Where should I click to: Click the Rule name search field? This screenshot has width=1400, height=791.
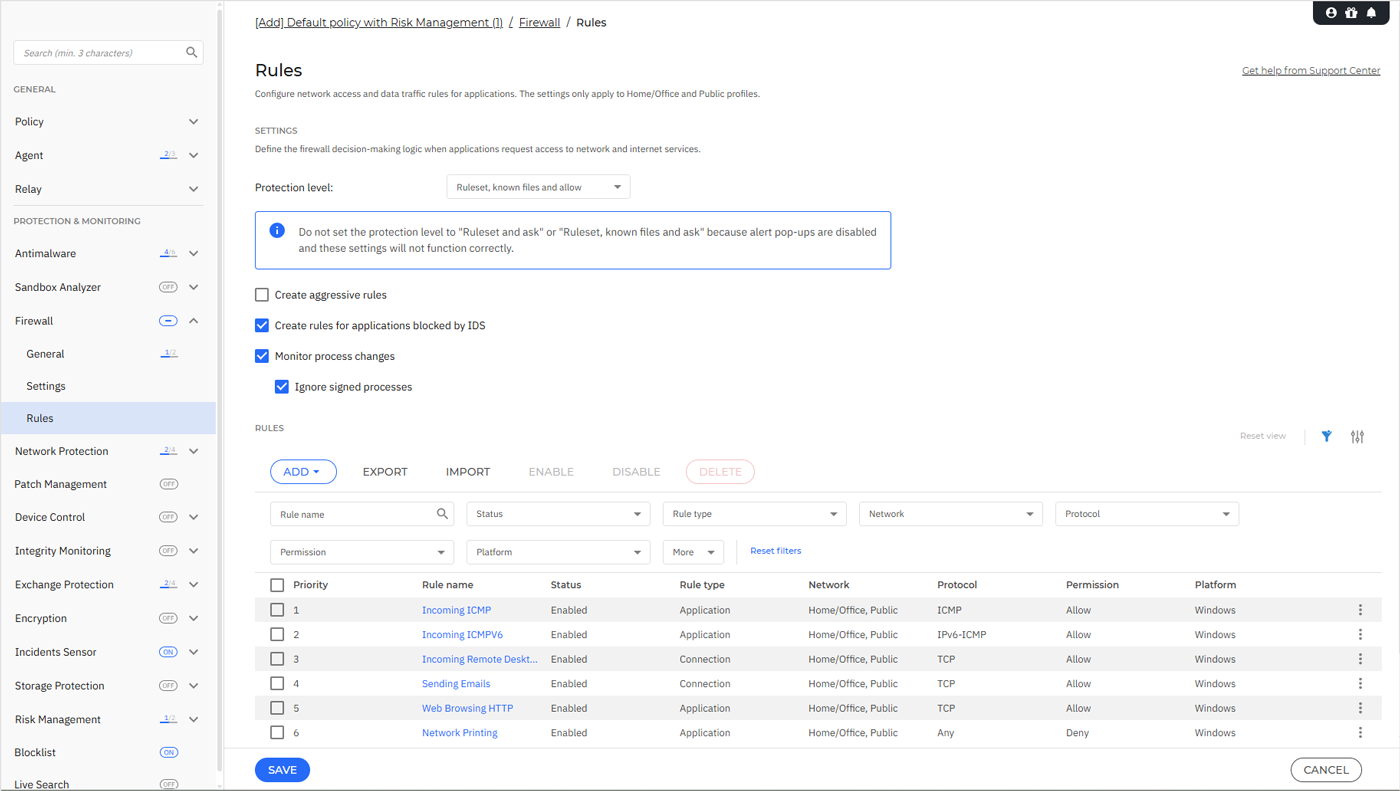click(362, 514)
